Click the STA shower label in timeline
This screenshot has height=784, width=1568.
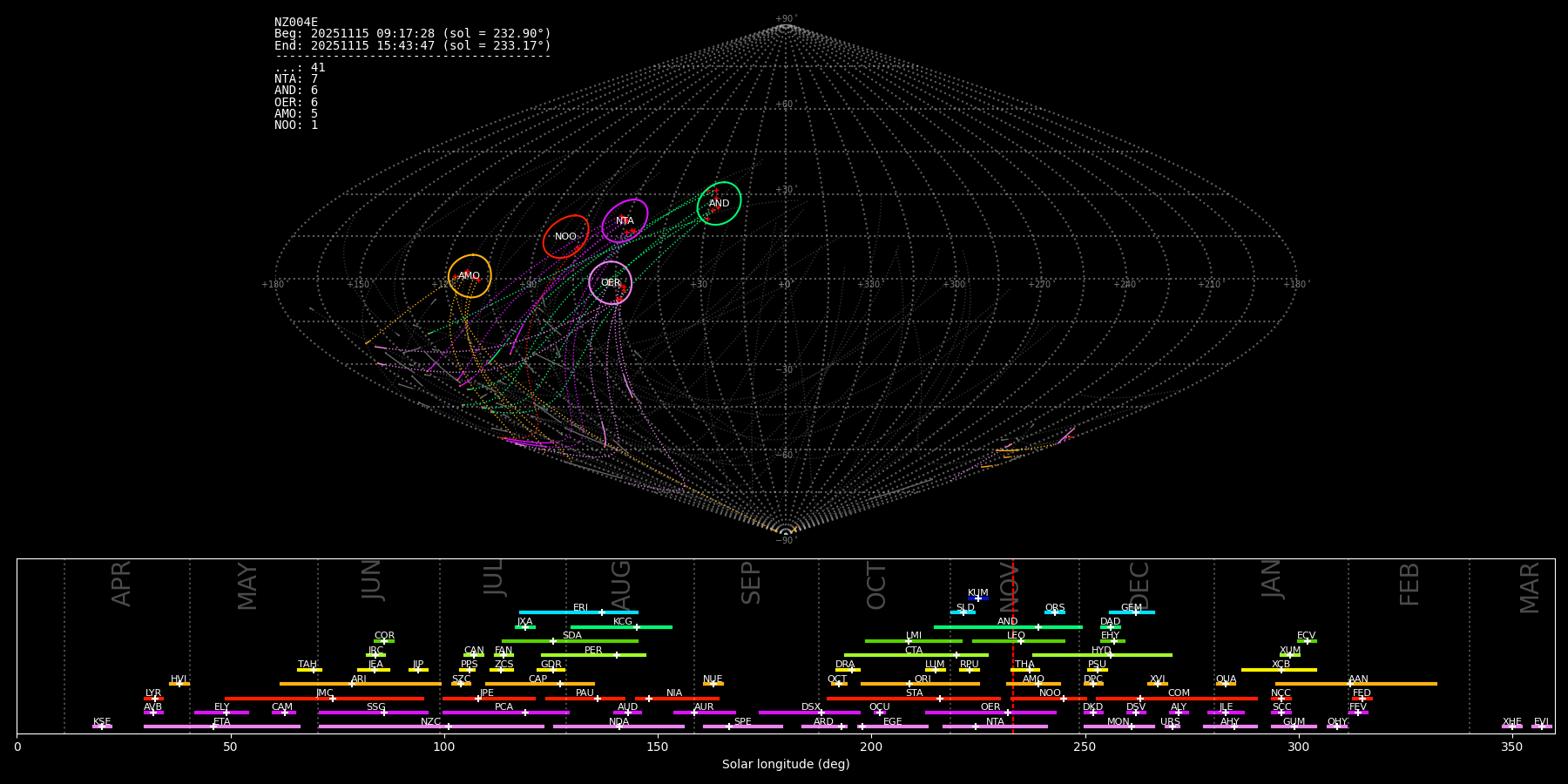[914, 693]
